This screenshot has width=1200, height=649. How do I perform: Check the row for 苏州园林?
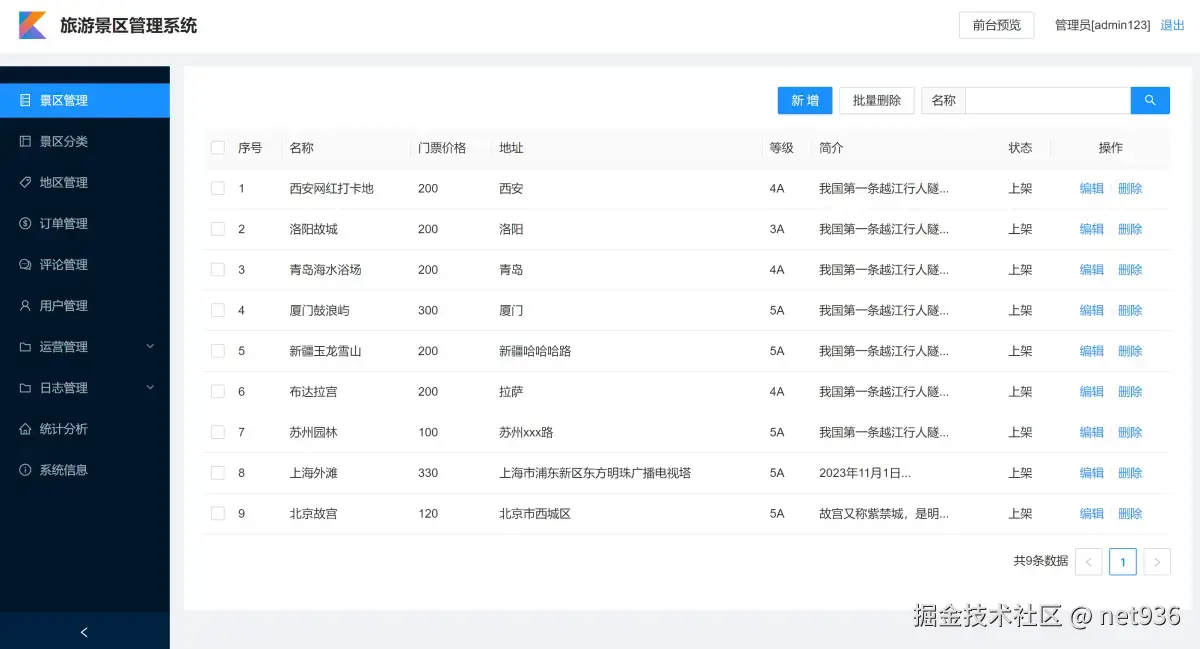pyautogui.click(x=218, y=432)
